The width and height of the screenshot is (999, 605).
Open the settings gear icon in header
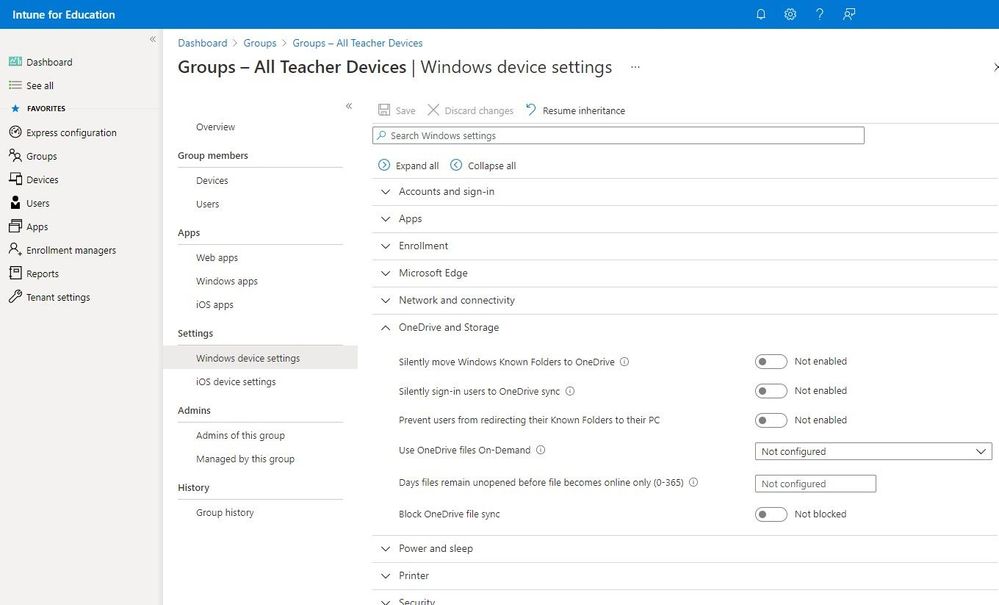(790, 14)
